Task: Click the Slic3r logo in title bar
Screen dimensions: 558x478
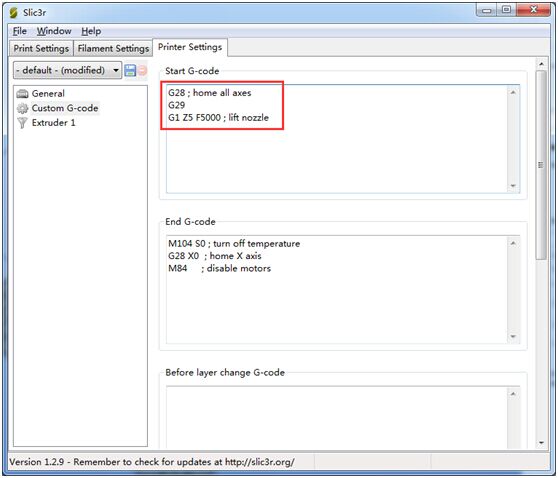Action: [14, 12]
